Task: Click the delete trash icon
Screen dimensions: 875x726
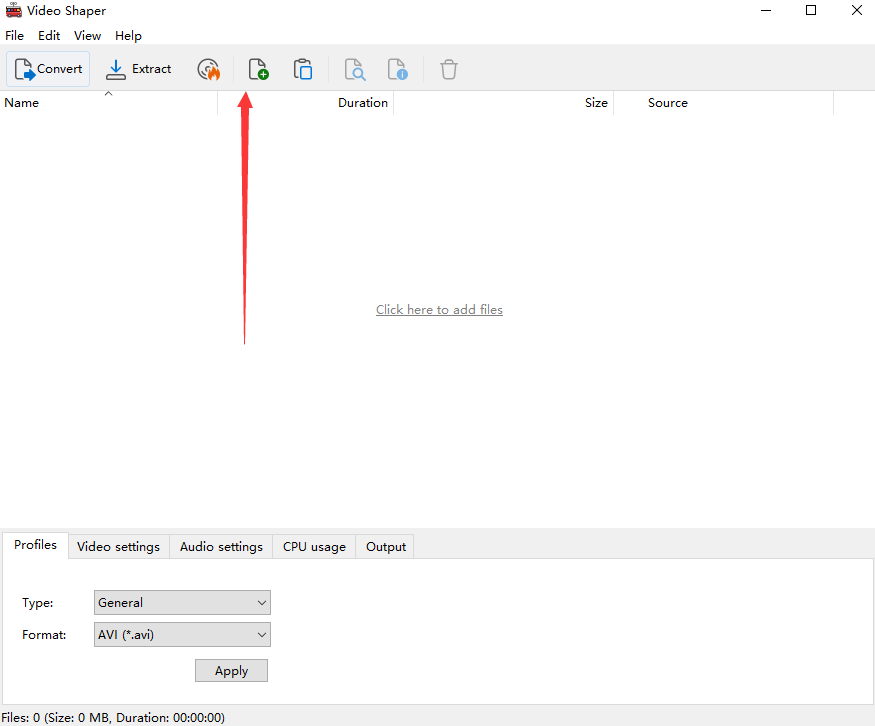Action: pos(448,68)
